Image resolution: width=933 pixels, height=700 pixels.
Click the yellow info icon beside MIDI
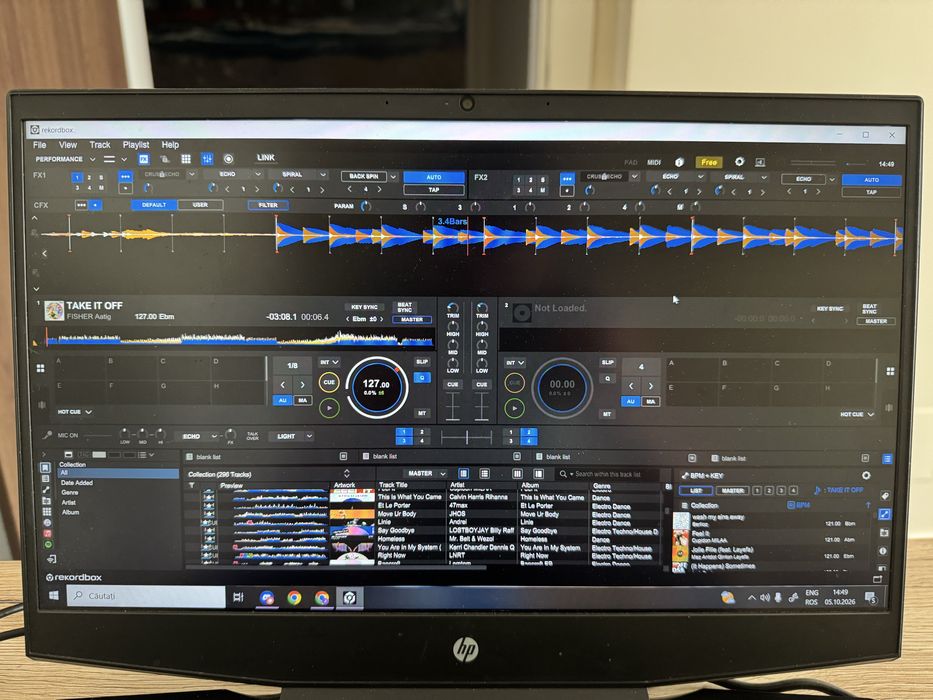point(680,162)
